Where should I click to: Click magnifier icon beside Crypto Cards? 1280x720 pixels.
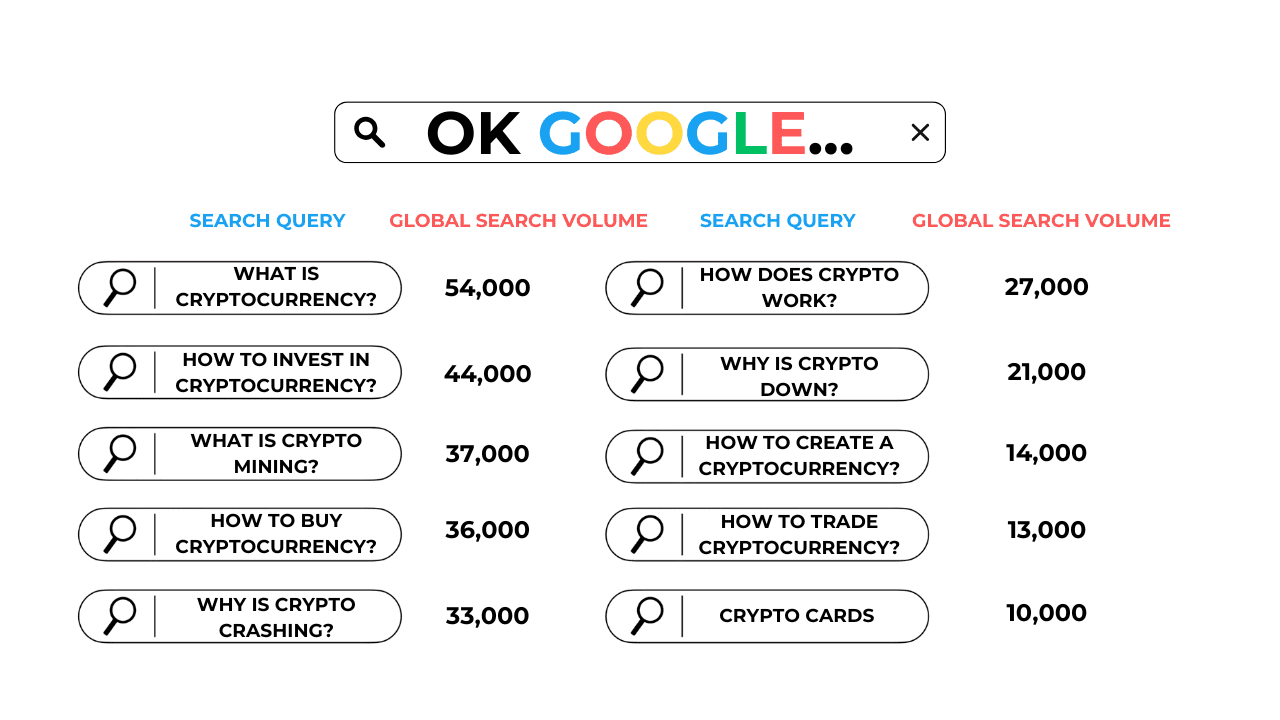(647, 616)
